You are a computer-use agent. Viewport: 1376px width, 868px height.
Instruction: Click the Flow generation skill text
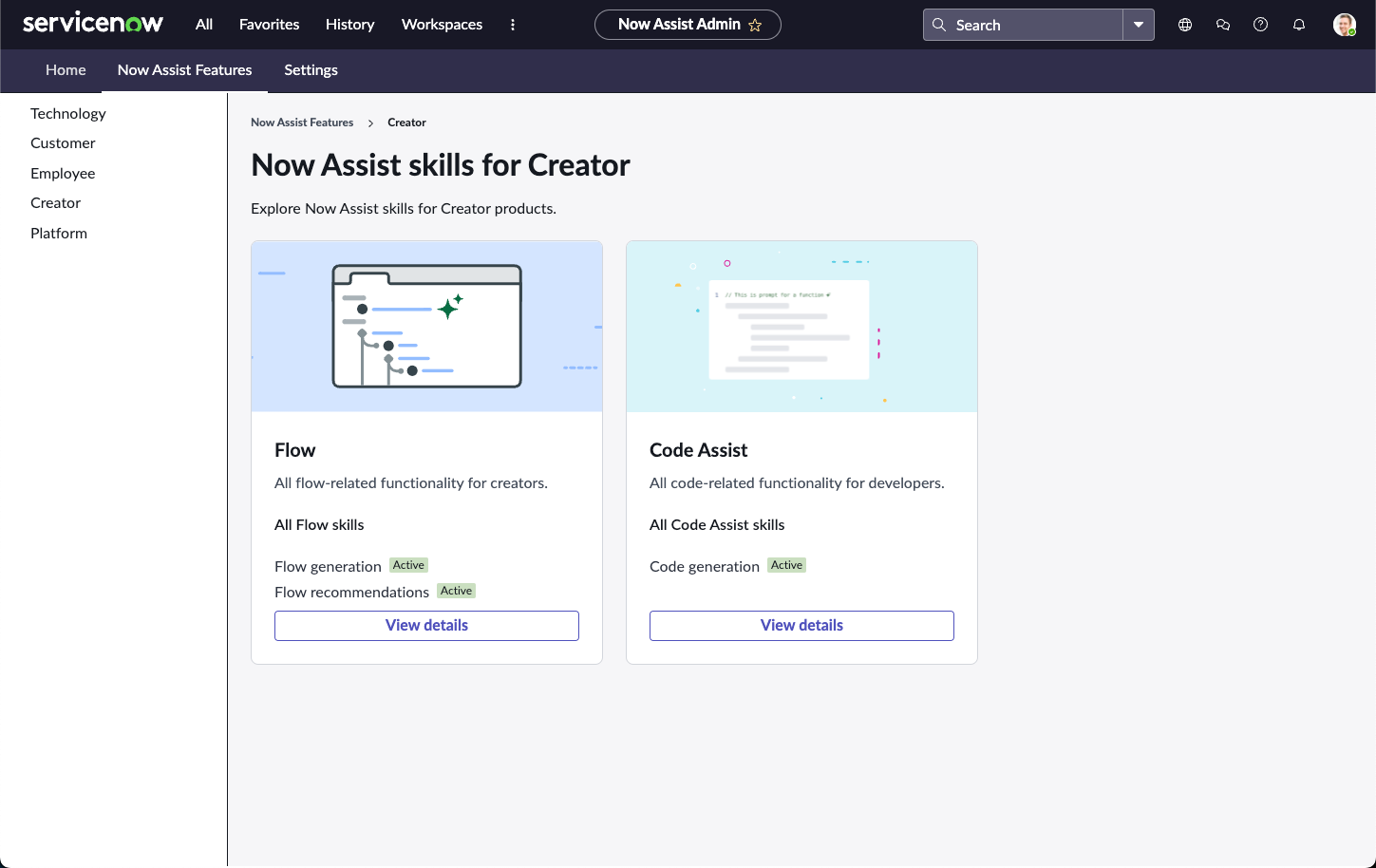(328, 567)
